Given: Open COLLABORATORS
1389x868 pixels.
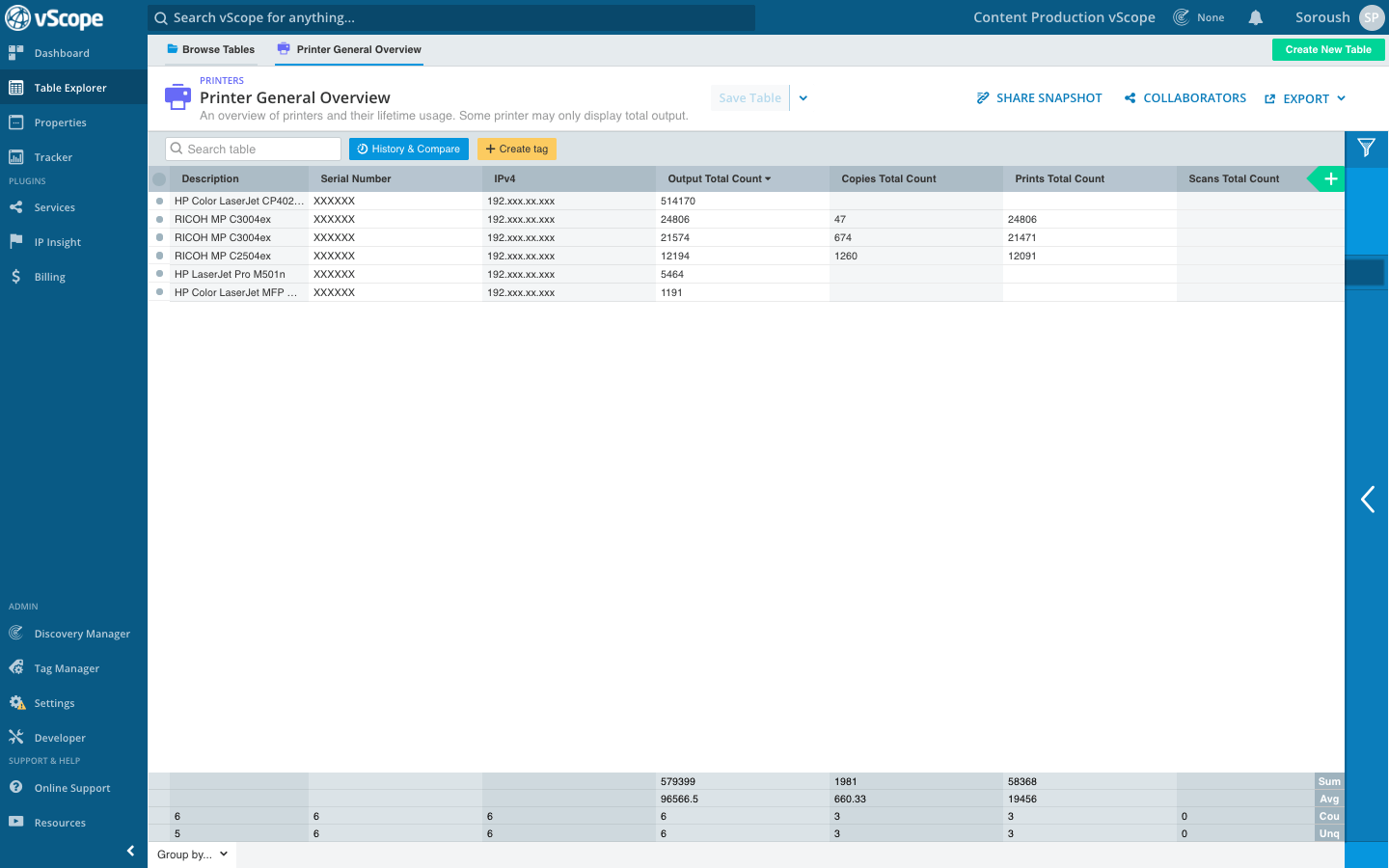Looking at the screenshot, I should pyautogui.click(x=1185, y=97).
